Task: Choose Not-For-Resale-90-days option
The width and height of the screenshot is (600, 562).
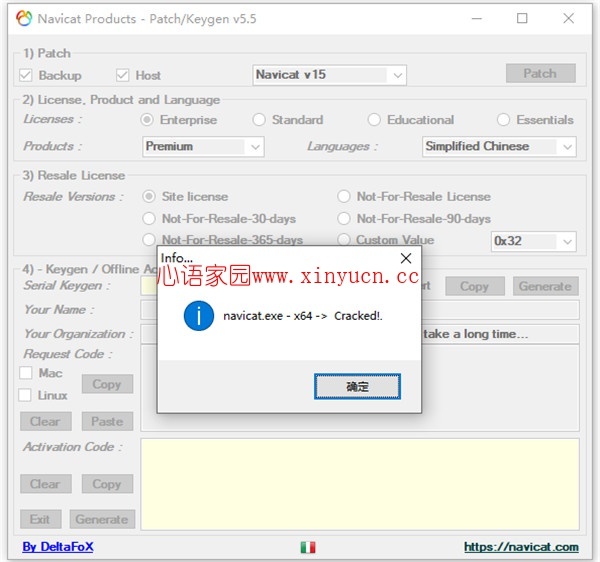Action: (344, 219)
